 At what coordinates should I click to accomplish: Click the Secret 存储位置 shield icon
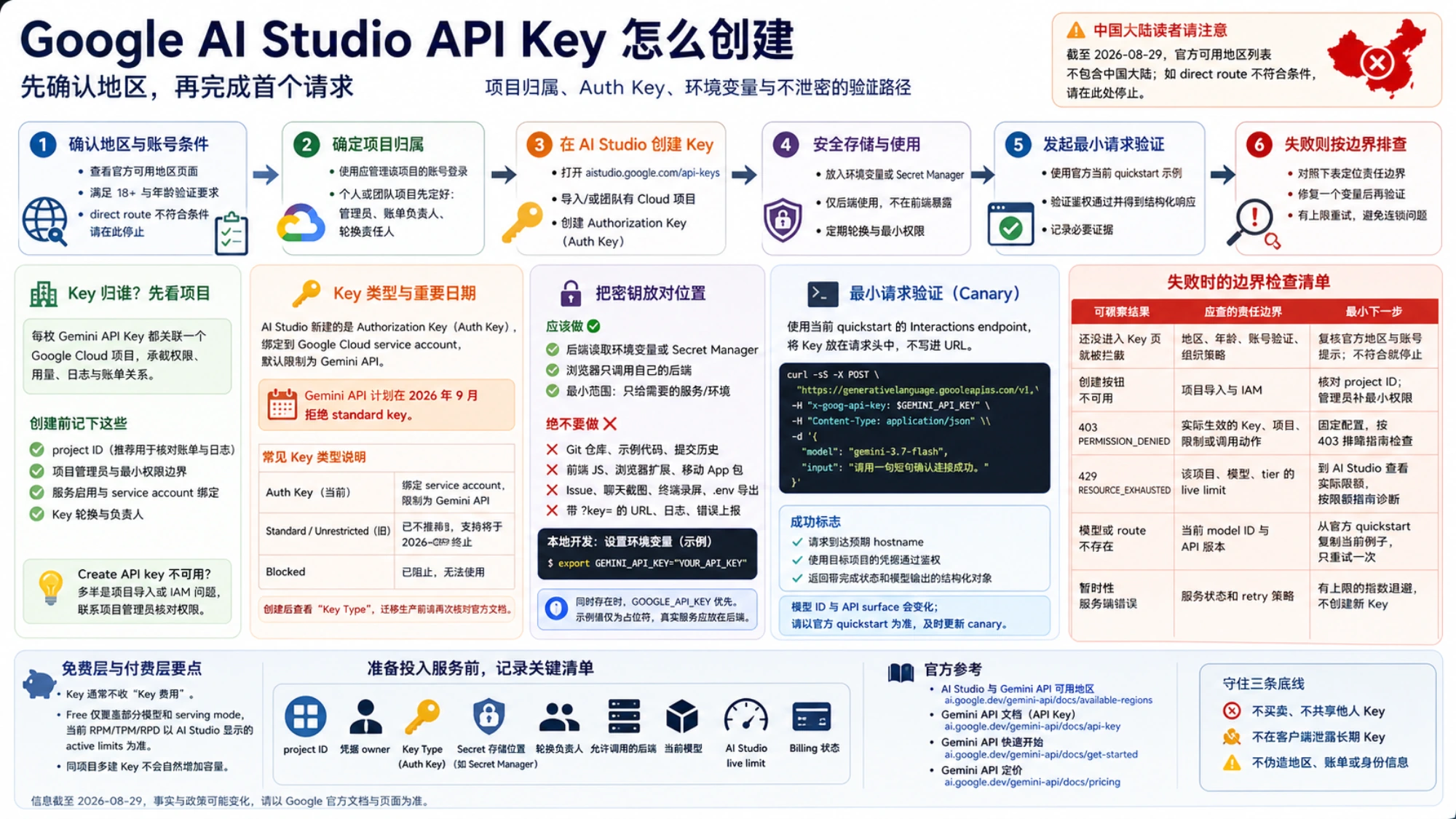pyautogui.click(x=488, y=716)
